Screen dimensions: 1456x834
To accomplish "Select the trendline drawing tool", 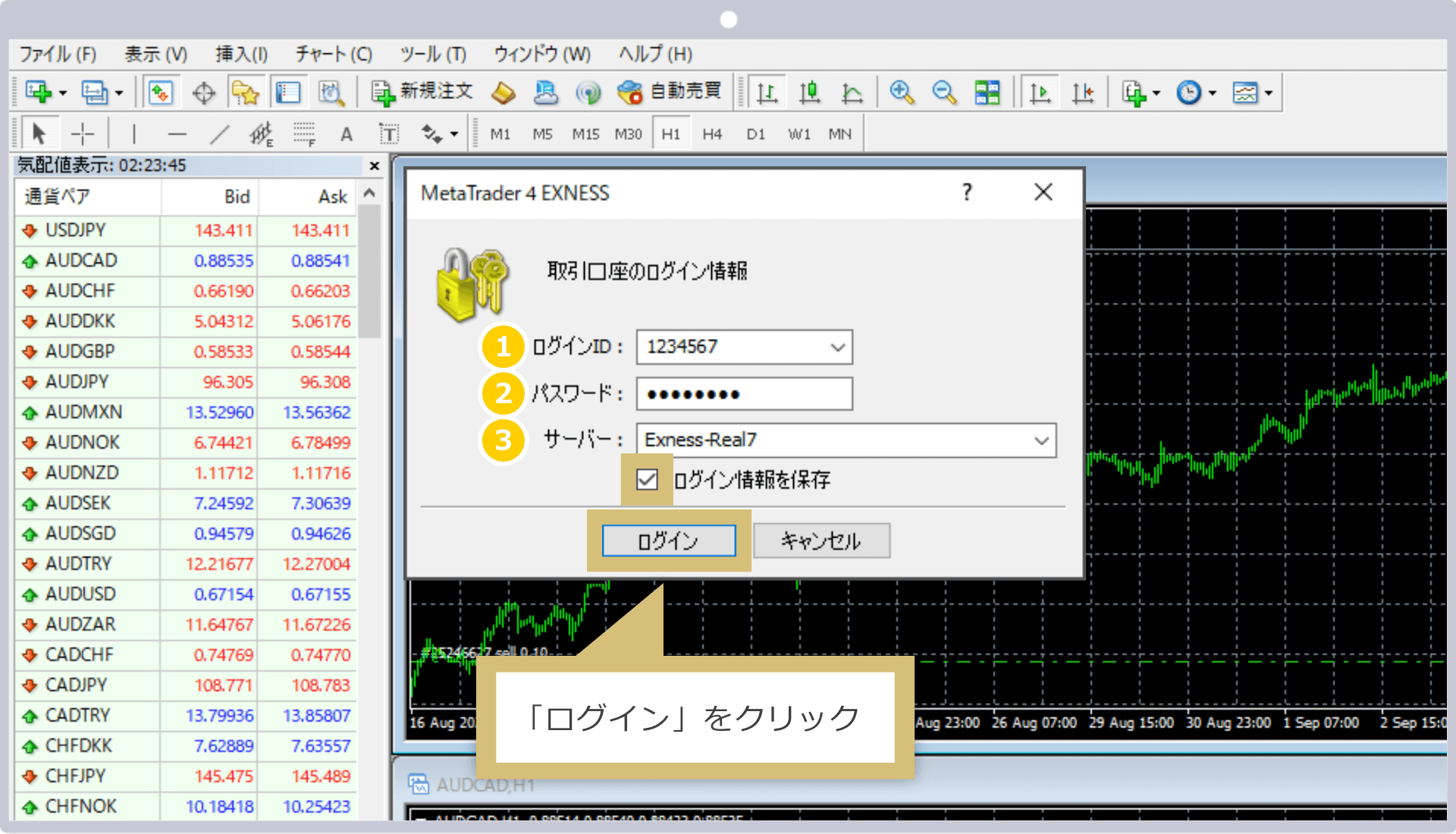I will tap(219, 134).
